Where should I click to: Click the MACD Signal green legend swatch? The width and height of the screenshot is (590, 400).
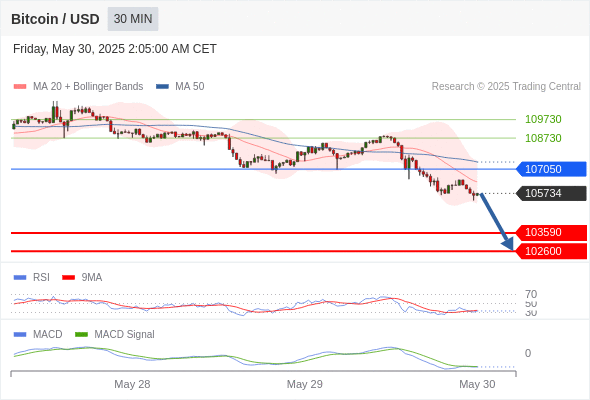click(81, 335)
